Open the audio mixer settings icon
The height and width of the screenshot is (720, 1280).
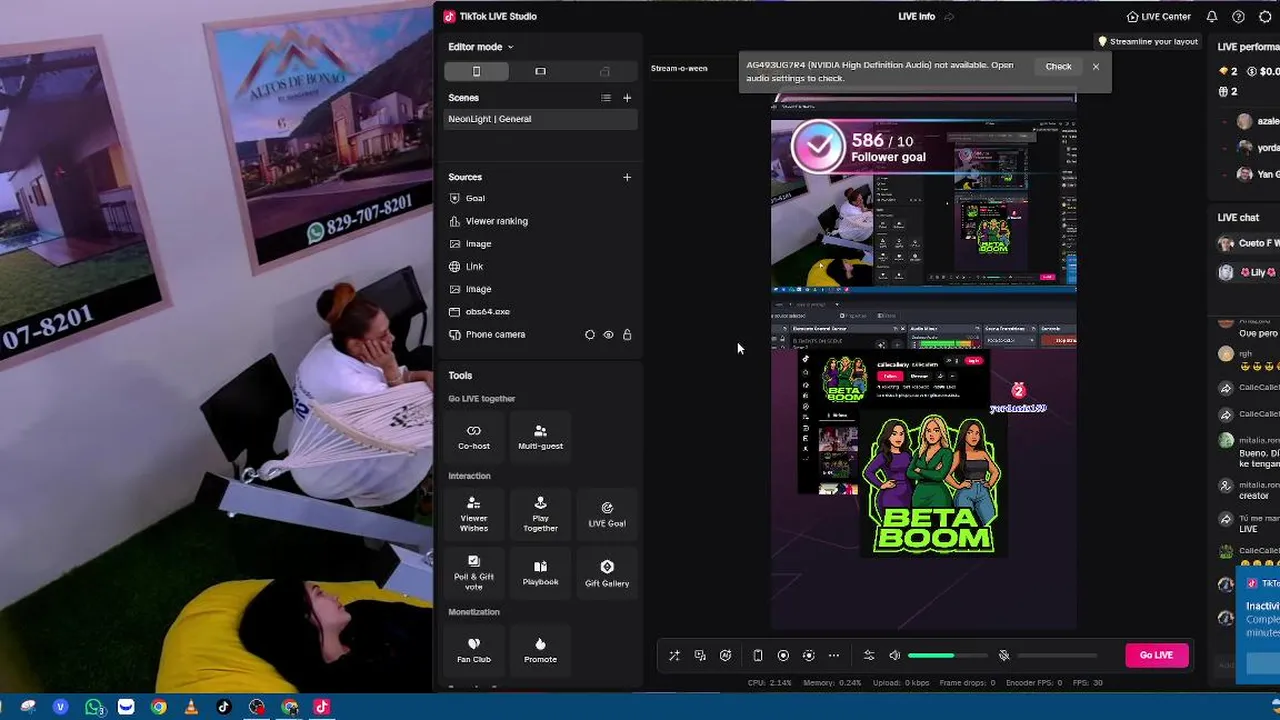[869, 656]
